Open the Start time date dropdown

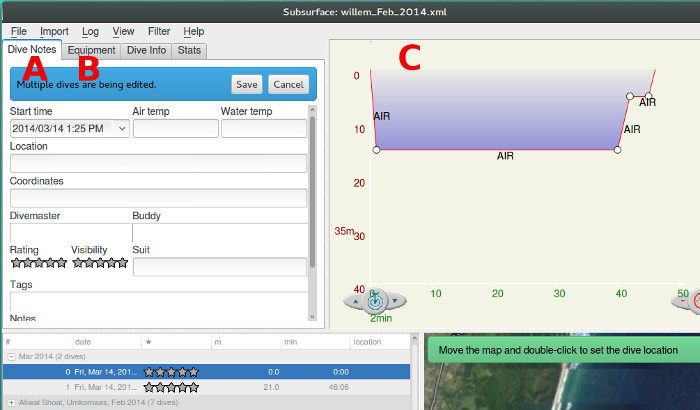point(122,128)
